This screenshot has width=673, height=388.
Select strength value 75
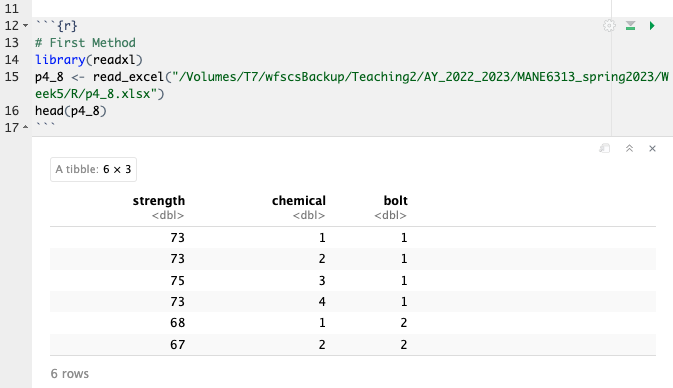[177, 280]
